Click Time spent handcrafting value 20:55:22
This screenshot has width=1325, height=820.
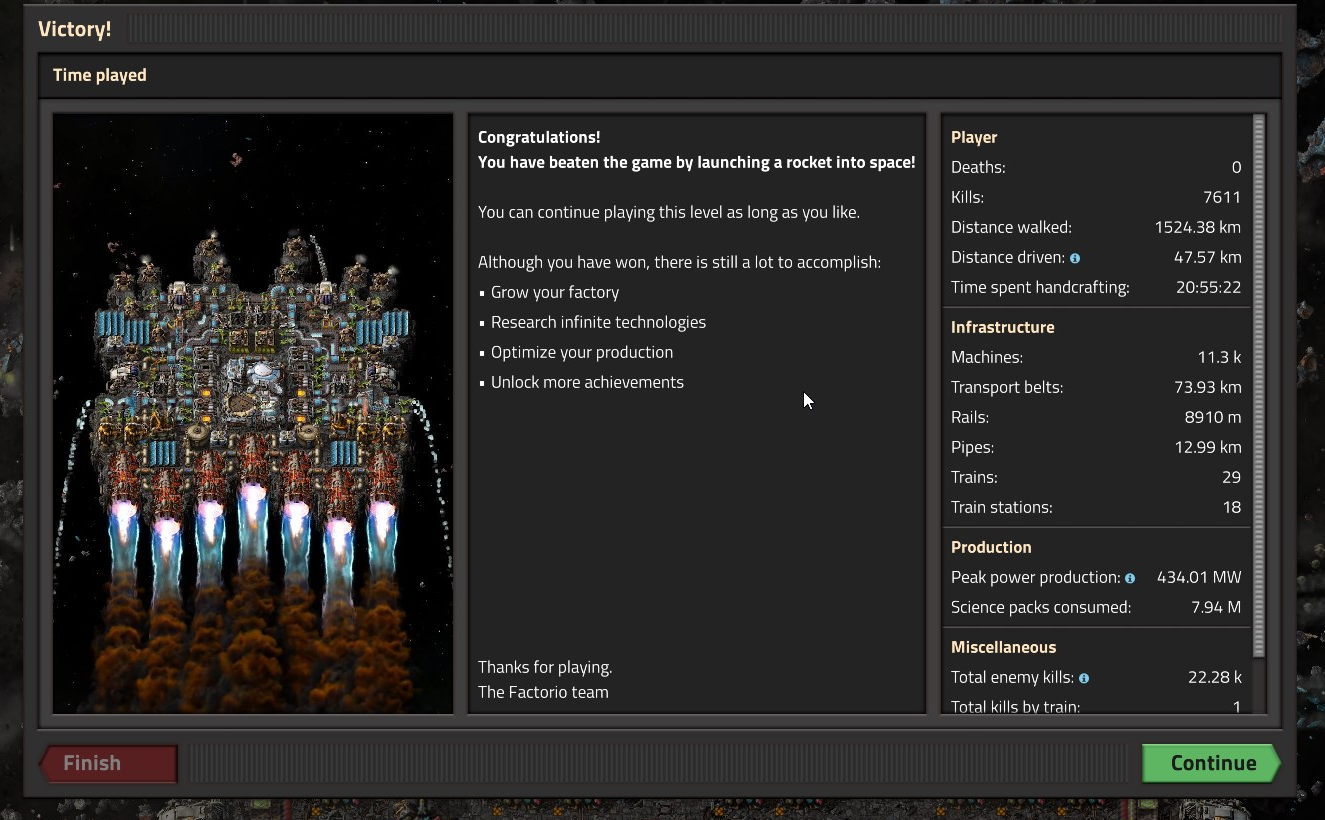click(1211, 287)
